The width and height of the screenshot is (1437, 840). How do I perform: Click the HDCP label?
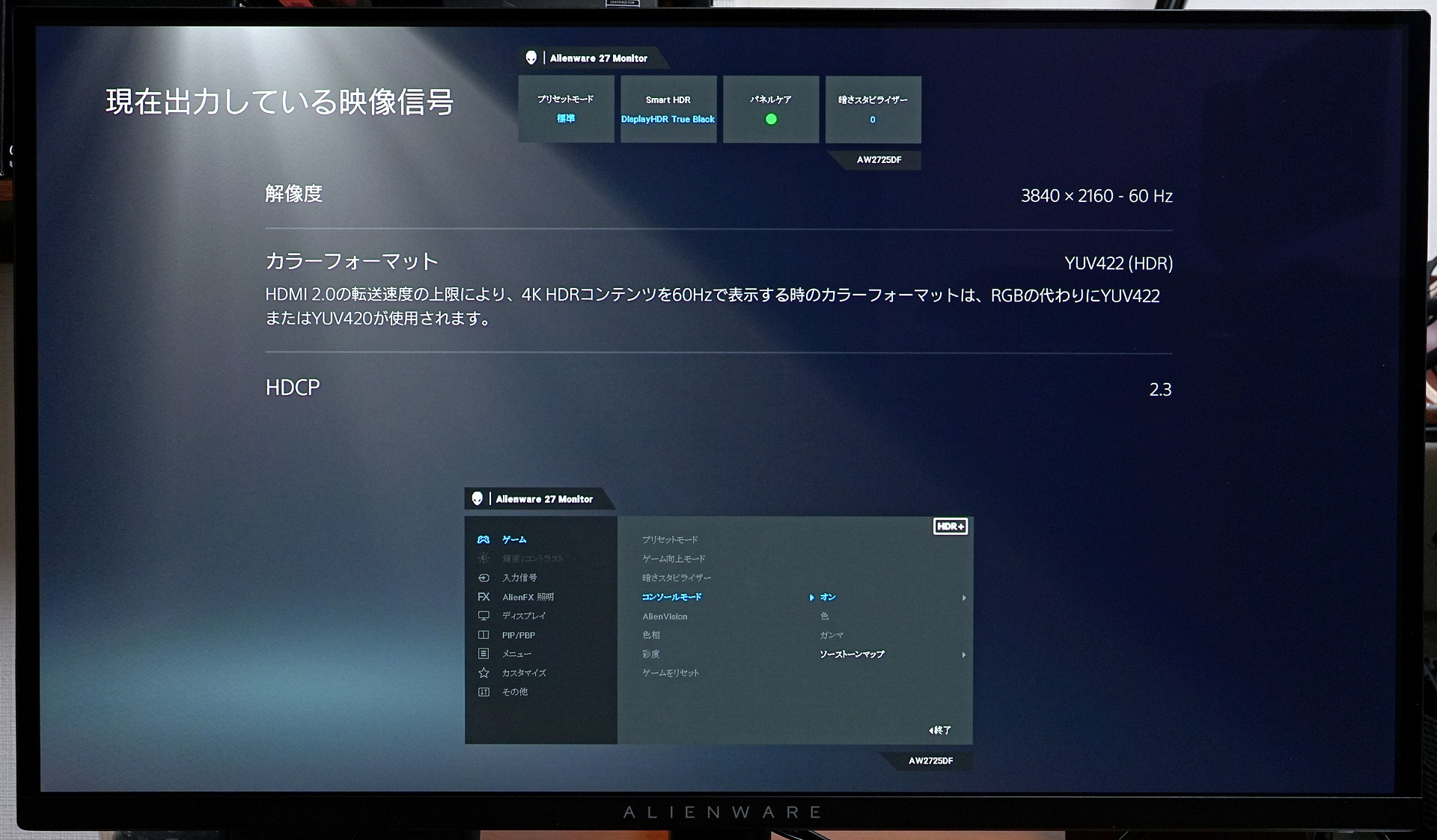[293, 387]
